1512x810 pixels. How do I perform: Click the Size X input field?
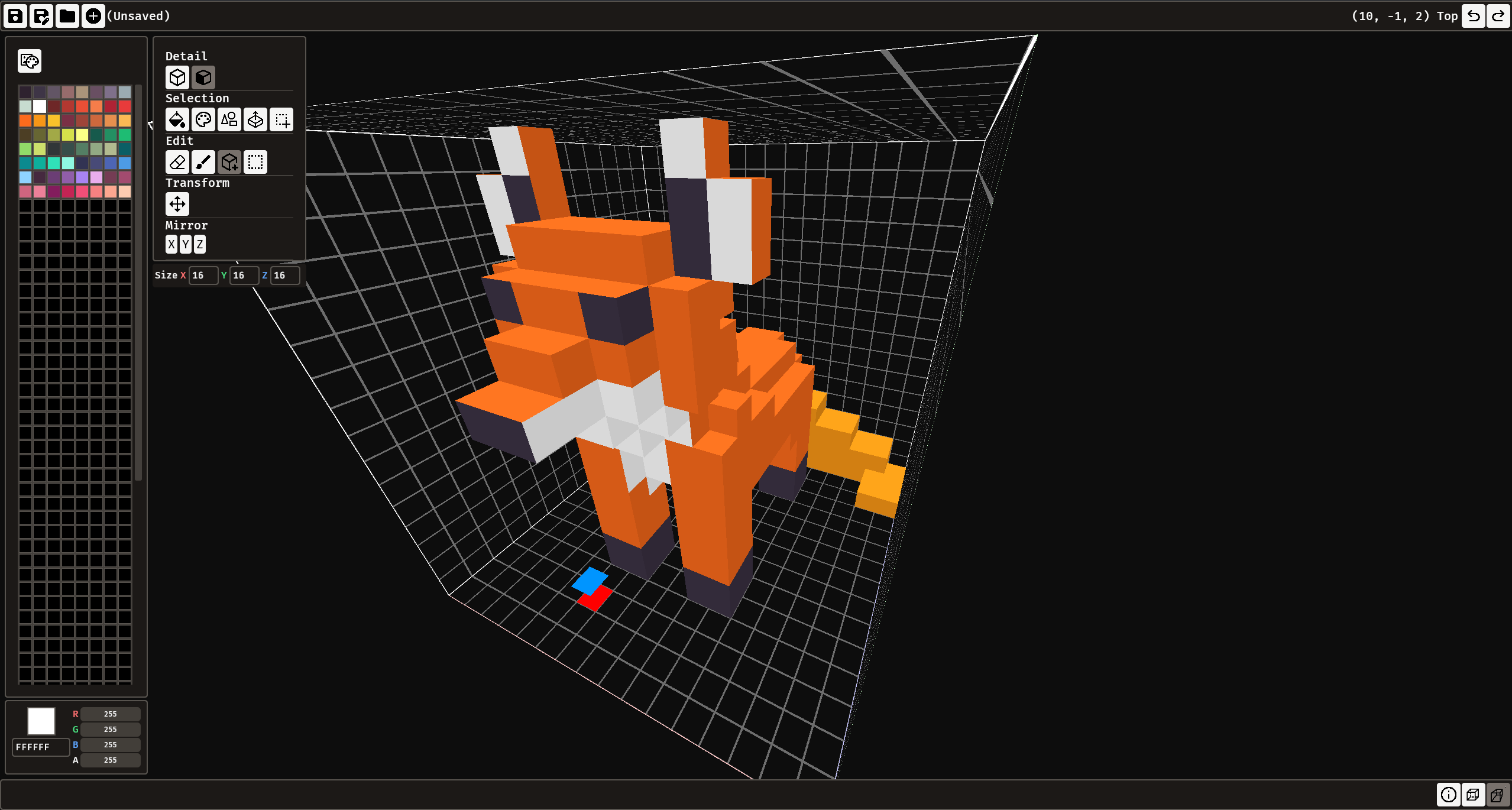[203, 276]
